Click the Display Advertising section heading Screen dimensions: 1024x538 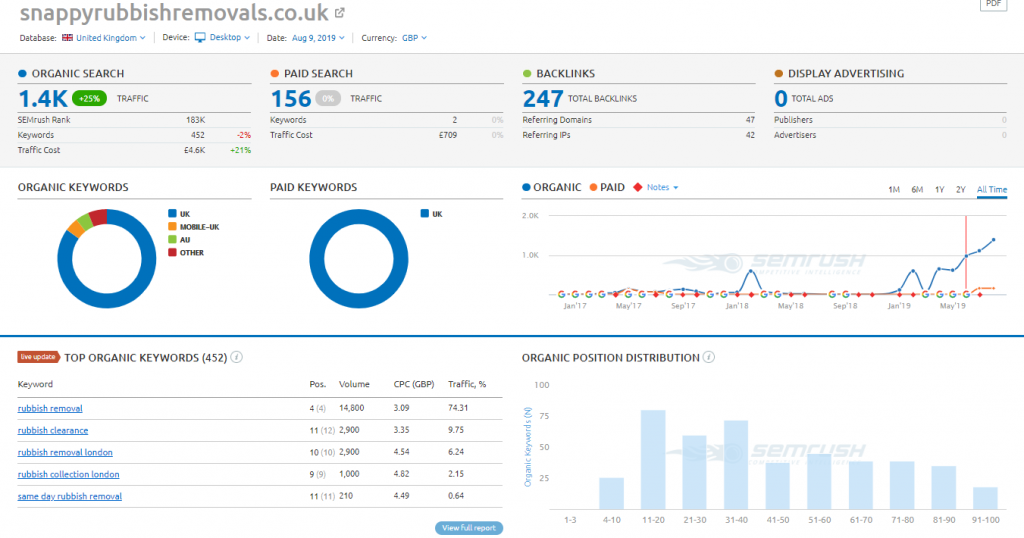[846, 74]
